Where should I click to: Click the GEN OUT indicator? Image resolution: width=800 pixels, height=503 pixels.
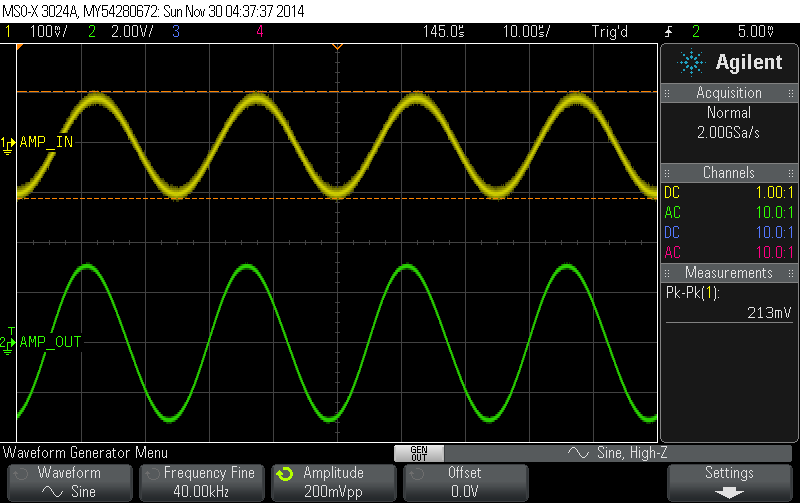[419, 453]
